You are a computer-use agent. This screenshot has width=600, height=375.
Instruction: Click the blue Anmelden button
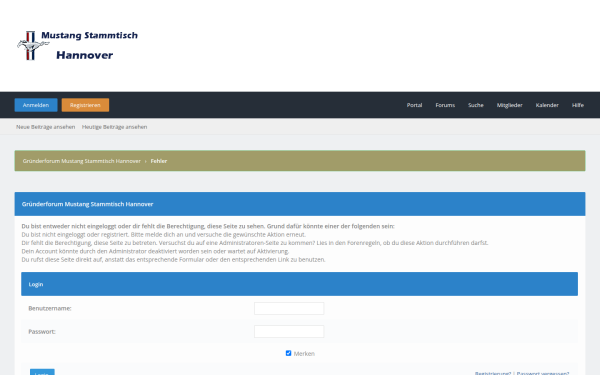(36, 105)
